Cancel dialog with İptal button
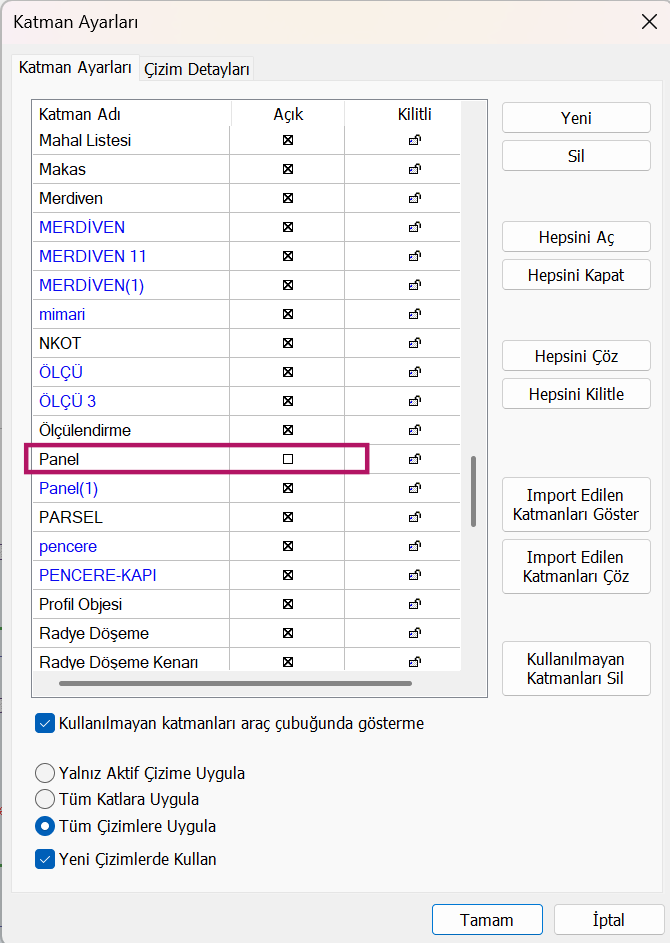Viewport: 670px width, 943px height. [x=609, y=920]
